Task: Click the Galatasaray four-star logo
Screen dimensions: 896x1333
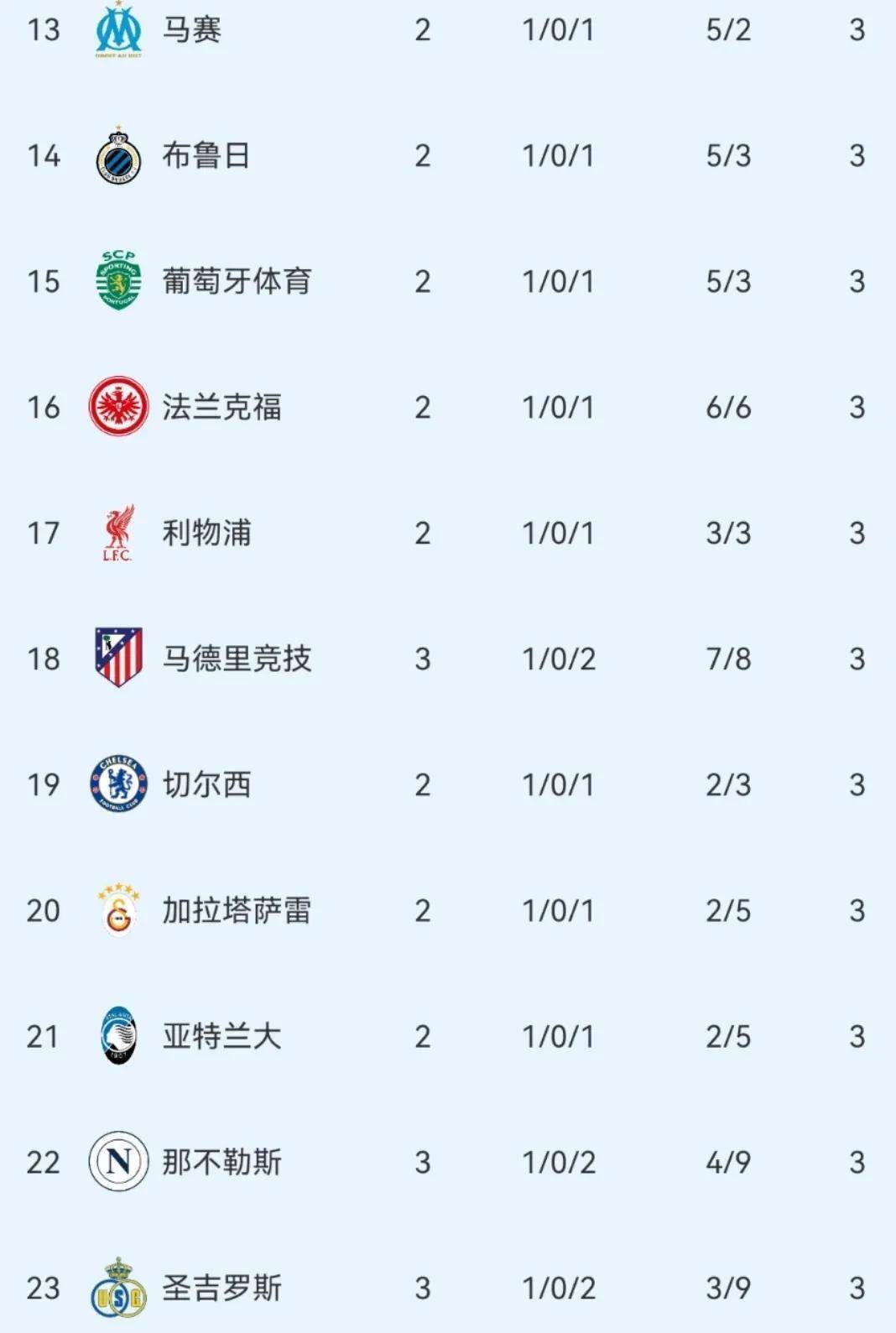Action: pos(118,909)
